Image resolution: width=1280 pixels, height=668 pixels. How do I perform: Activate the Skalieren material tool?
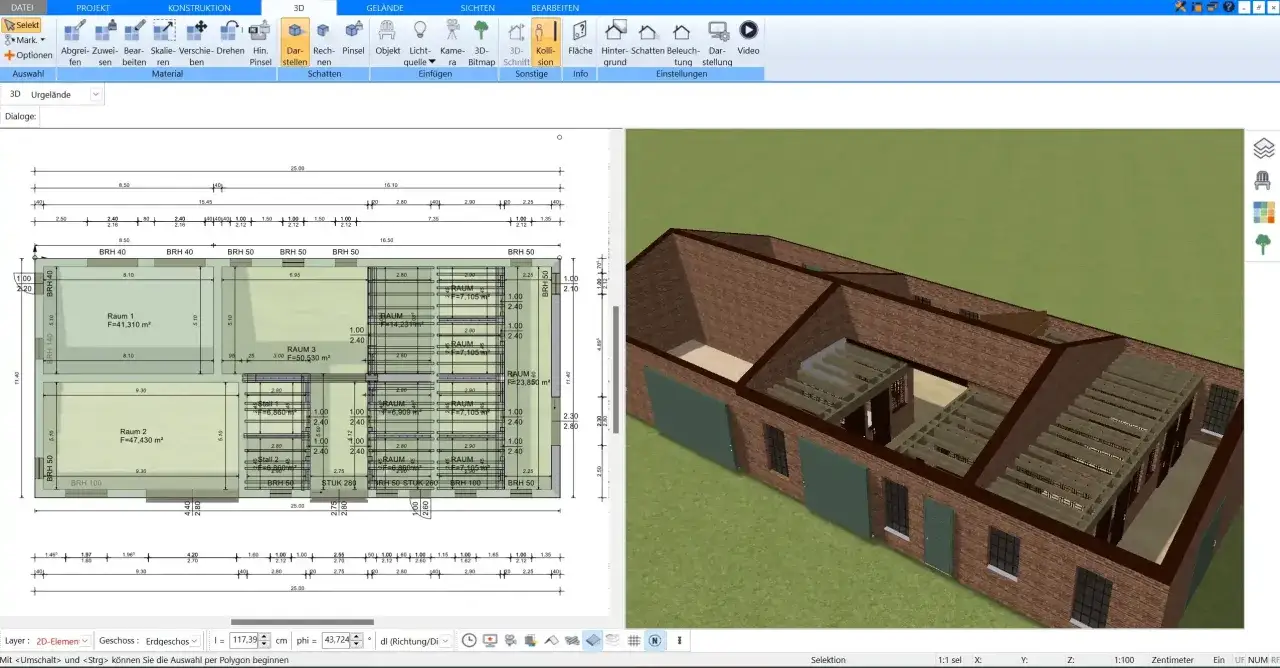(x=165, y=42)
